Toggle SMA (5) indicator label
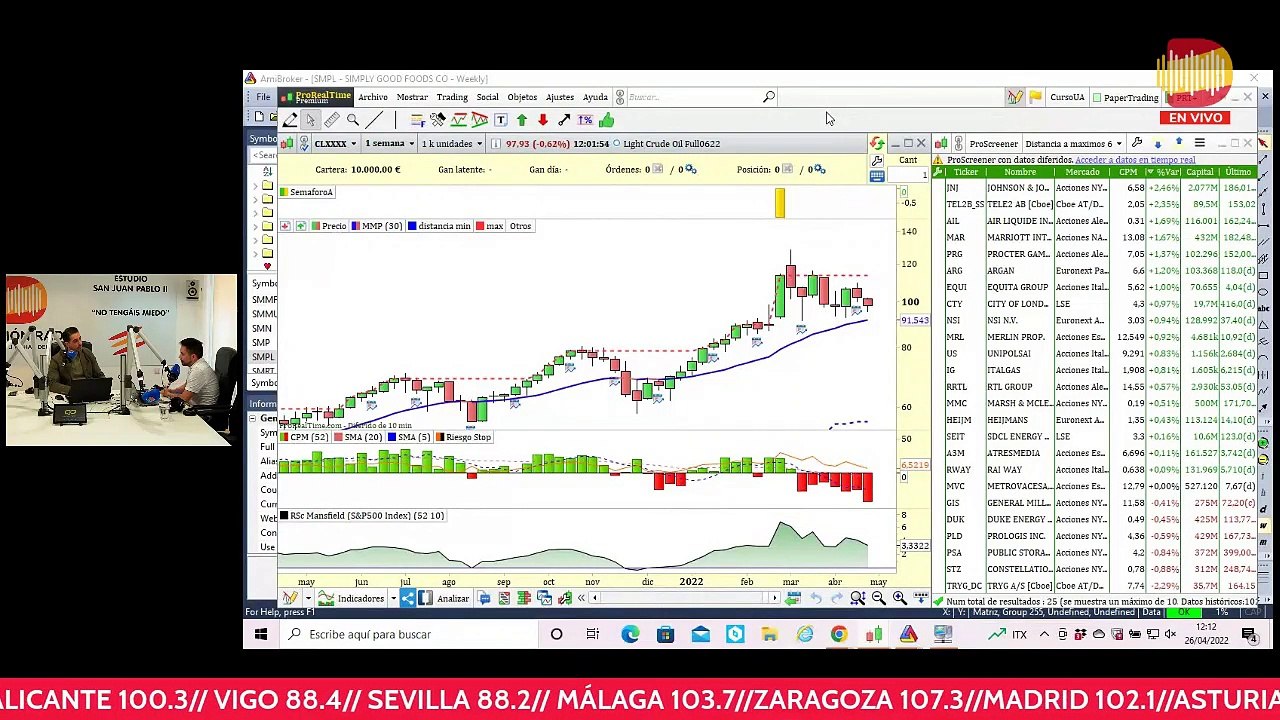 (410, 437)
